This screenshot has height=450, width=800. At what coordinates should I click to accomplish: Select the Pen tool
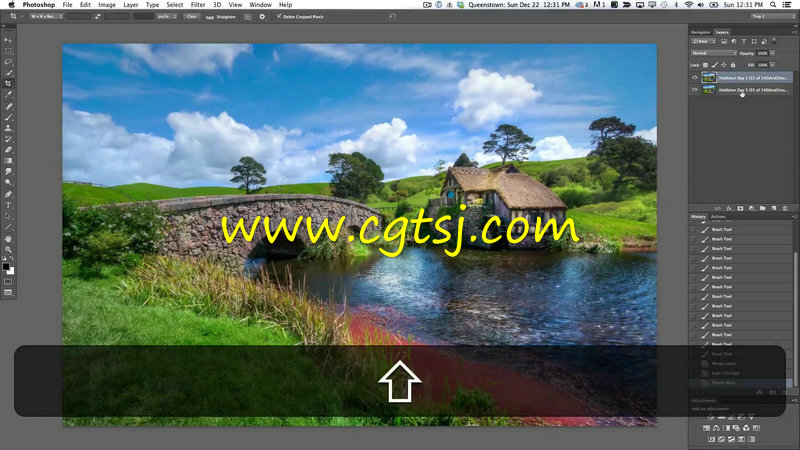pyautogui.click(x=8, y=194)
